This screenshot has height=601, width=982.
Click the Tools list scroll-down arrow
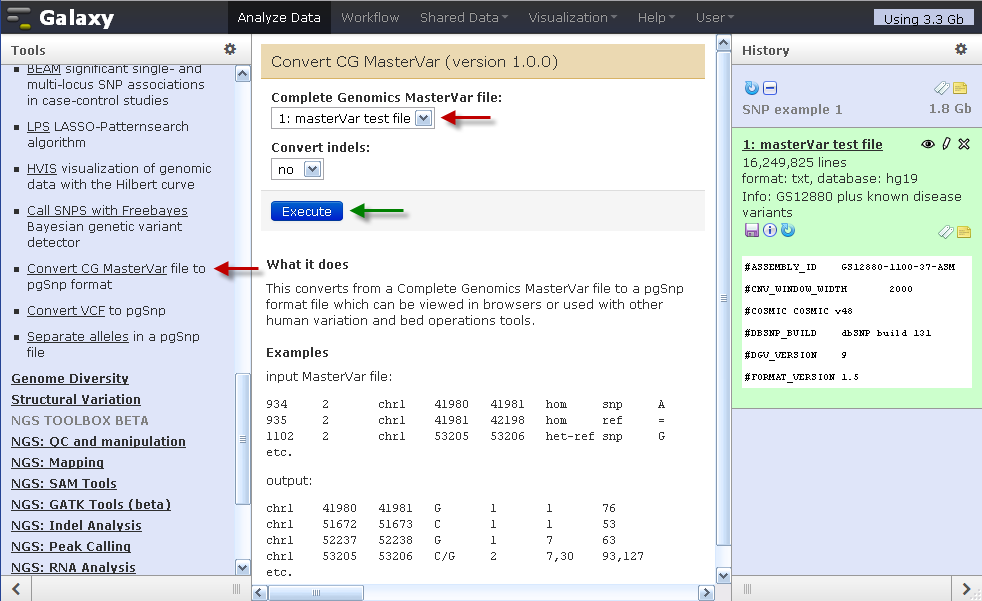(242, 567)
